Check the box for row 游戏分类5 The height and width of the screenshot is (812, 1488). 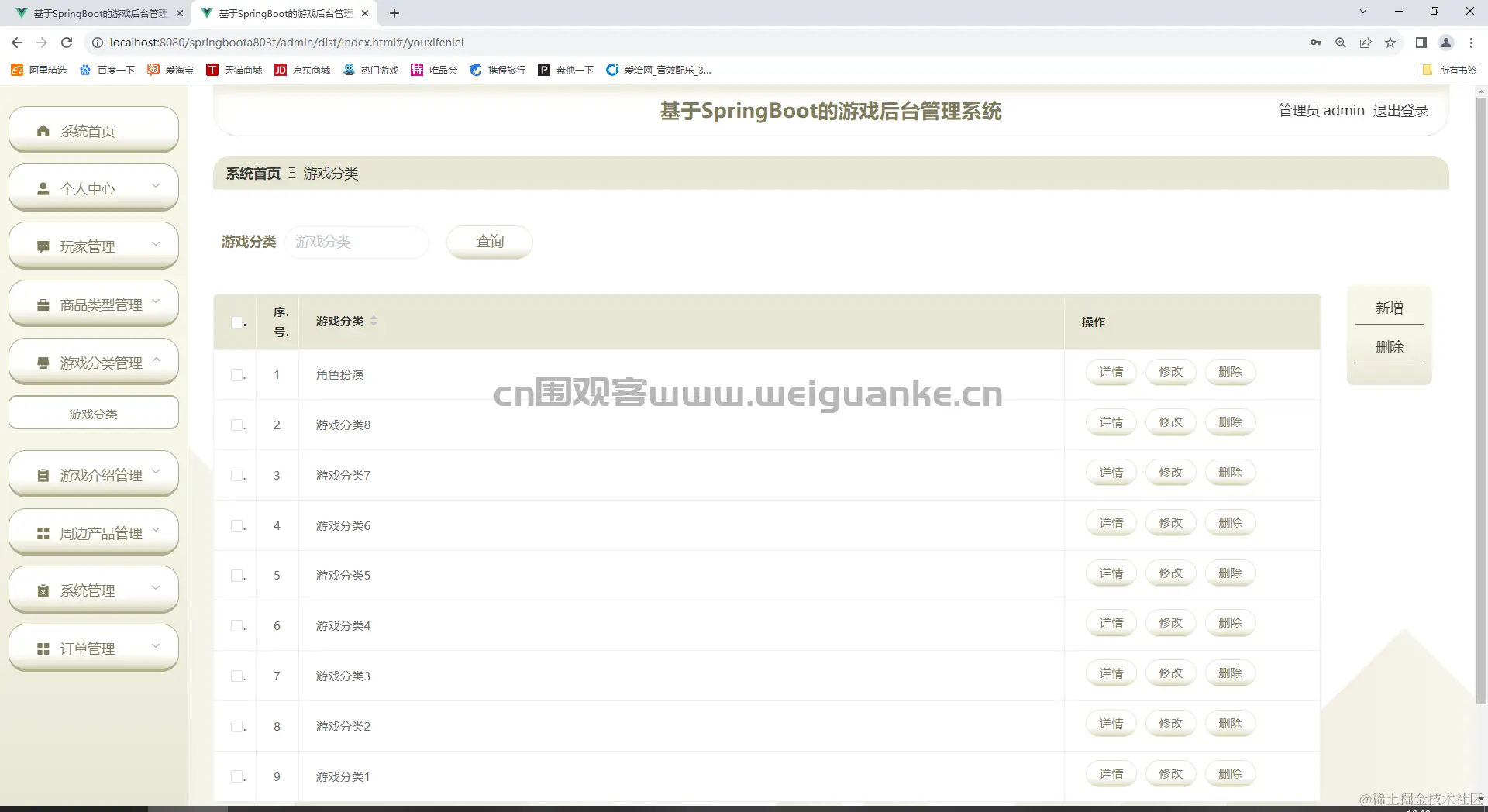(237, 576)
